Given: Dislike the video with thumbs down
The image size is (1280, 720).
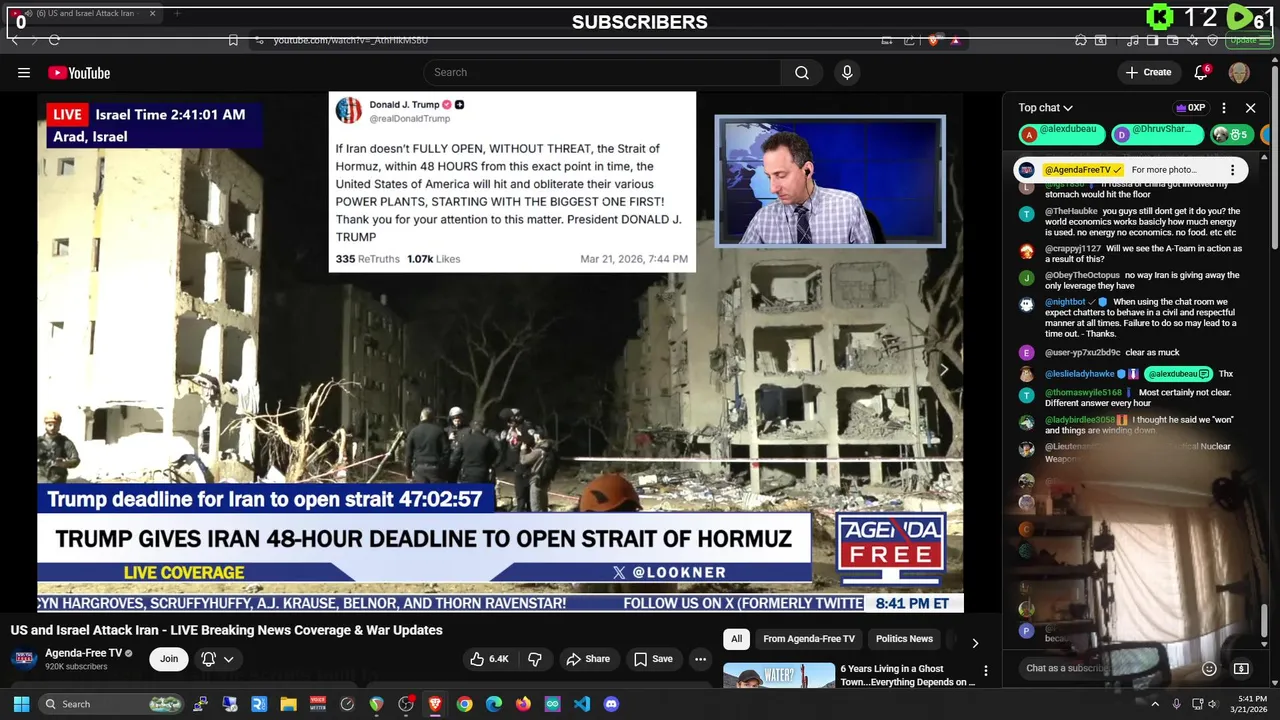Looking at the screenshot, I should [x=535, y=659].
